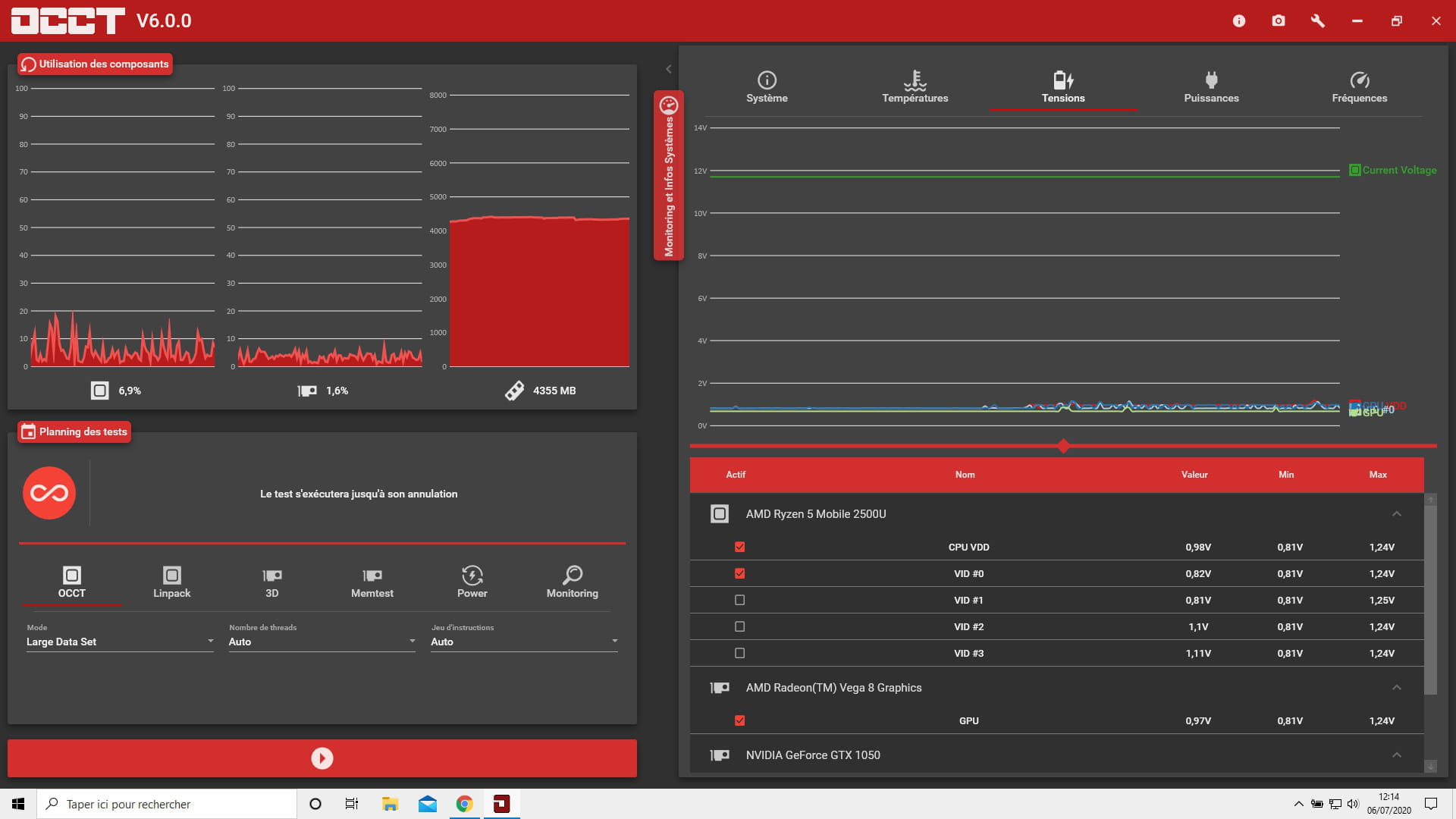Click the OCCT logo
The image size is (1456, 819).
(x=67, y=20)
